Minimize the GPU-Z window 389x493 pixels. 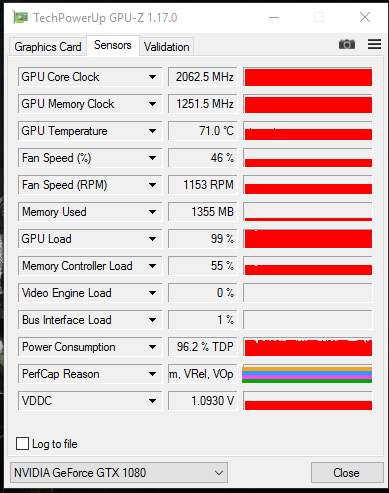pyautogui.click(x=274, y=17)
